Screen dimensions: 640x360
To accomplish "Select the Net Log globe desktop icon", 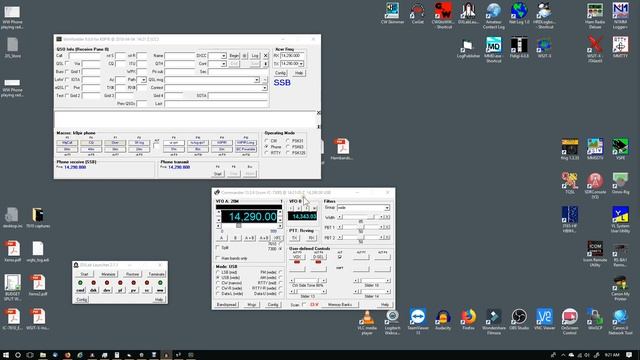I will (x=519, y=13).
